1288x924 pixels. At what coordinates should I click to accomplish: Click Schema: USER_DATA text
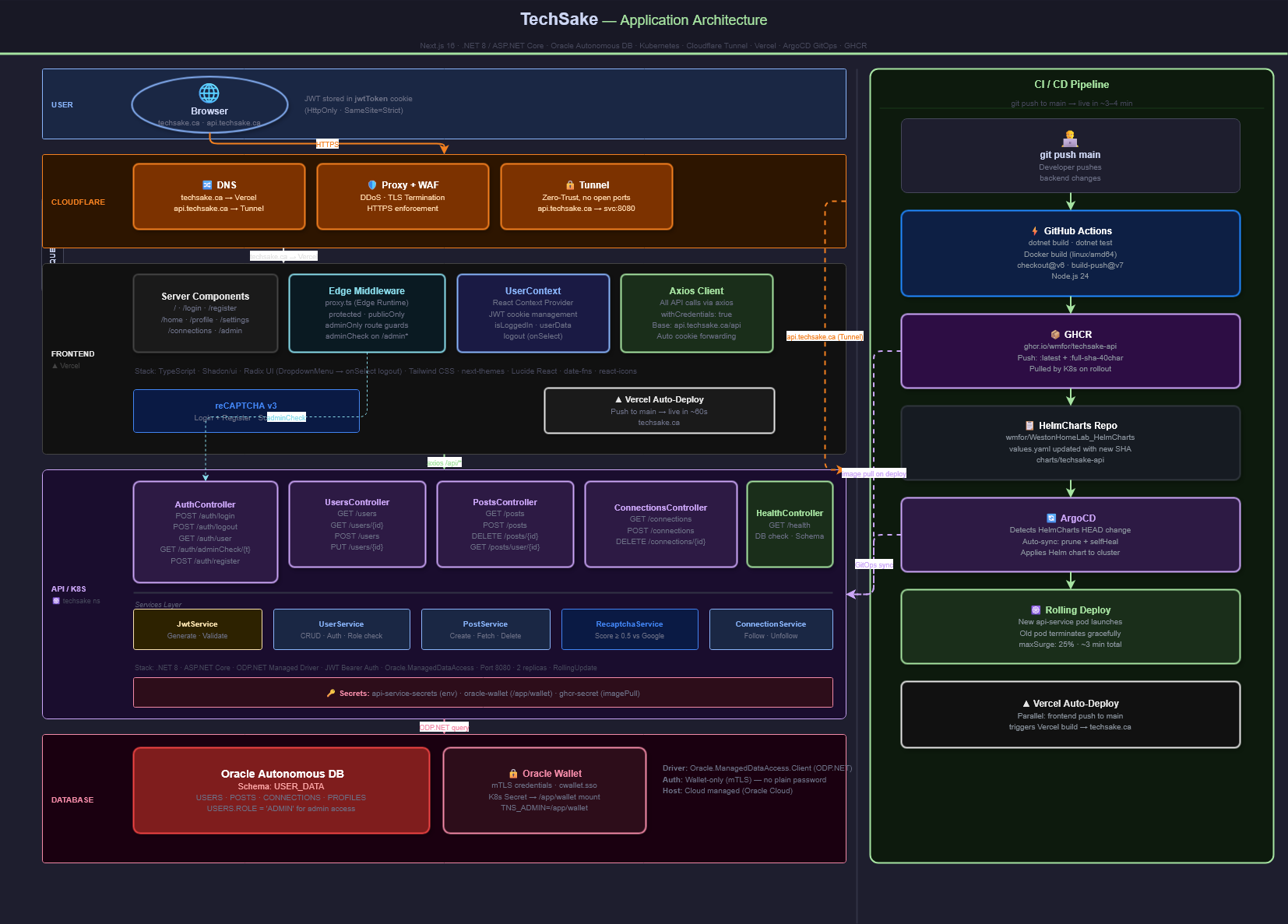click(281, 786)
